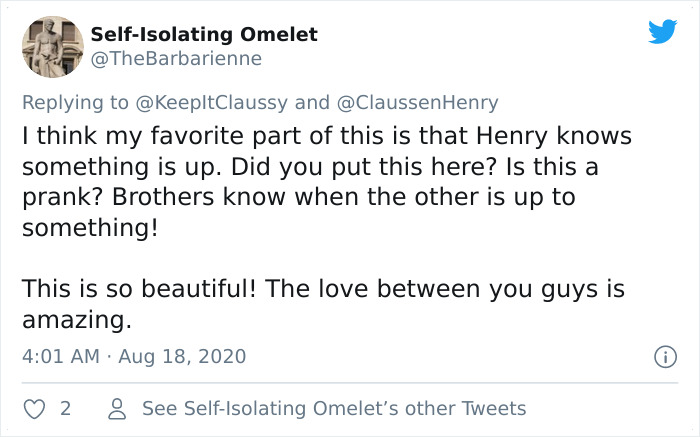
Task: Click the word "amazing." ending the tweet
Action: [76, 321]
